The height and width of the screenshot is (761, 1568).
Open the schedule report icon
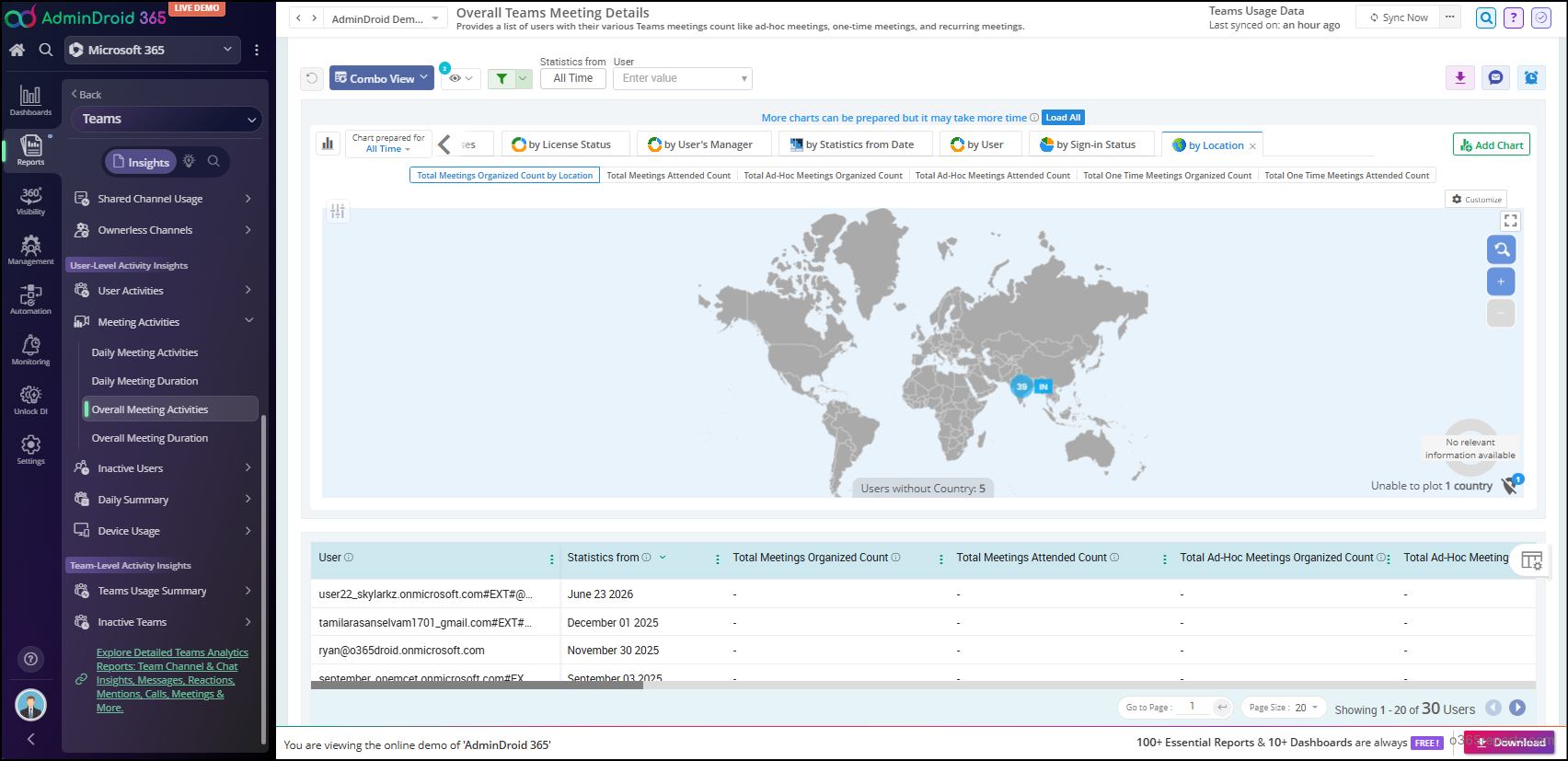1531,78
